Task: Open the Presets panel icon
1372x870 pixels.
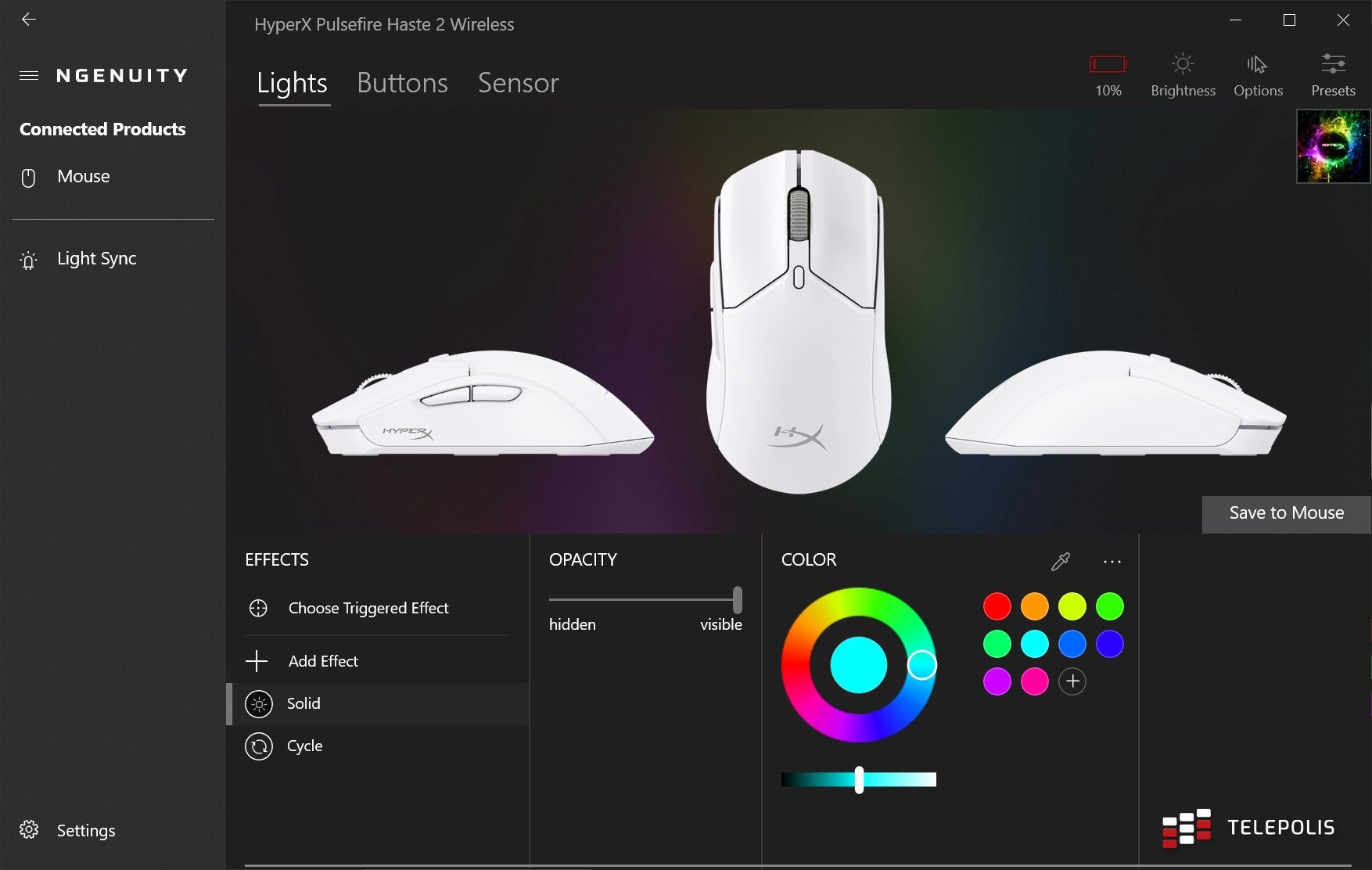Action: pyautogui.click(x=1333, y=64)
